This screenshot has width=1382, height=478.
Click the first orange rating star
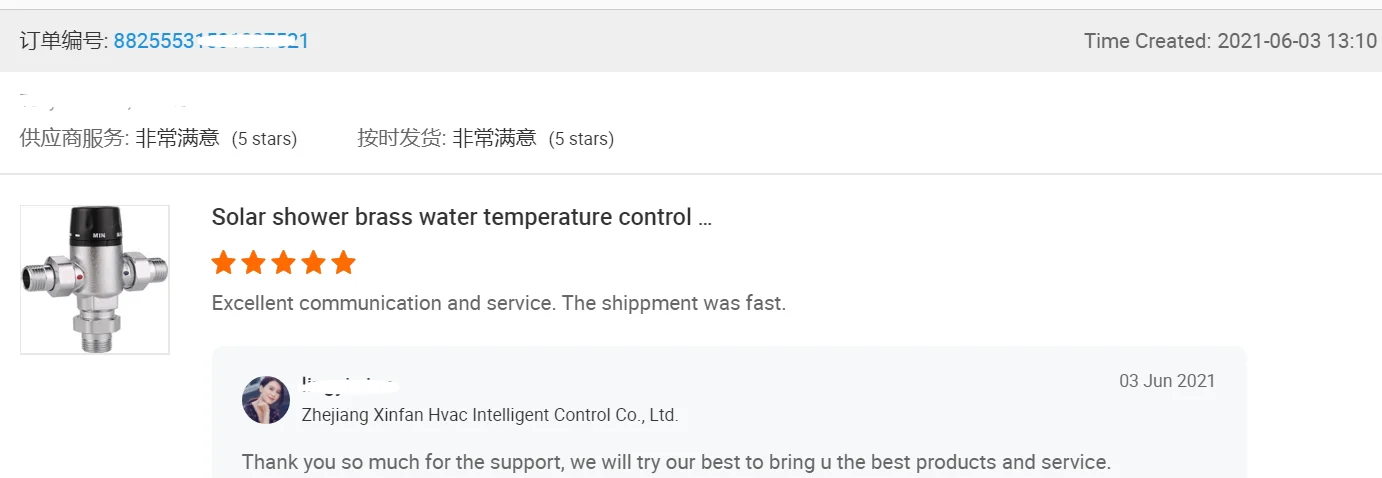[x=224, y=263]
